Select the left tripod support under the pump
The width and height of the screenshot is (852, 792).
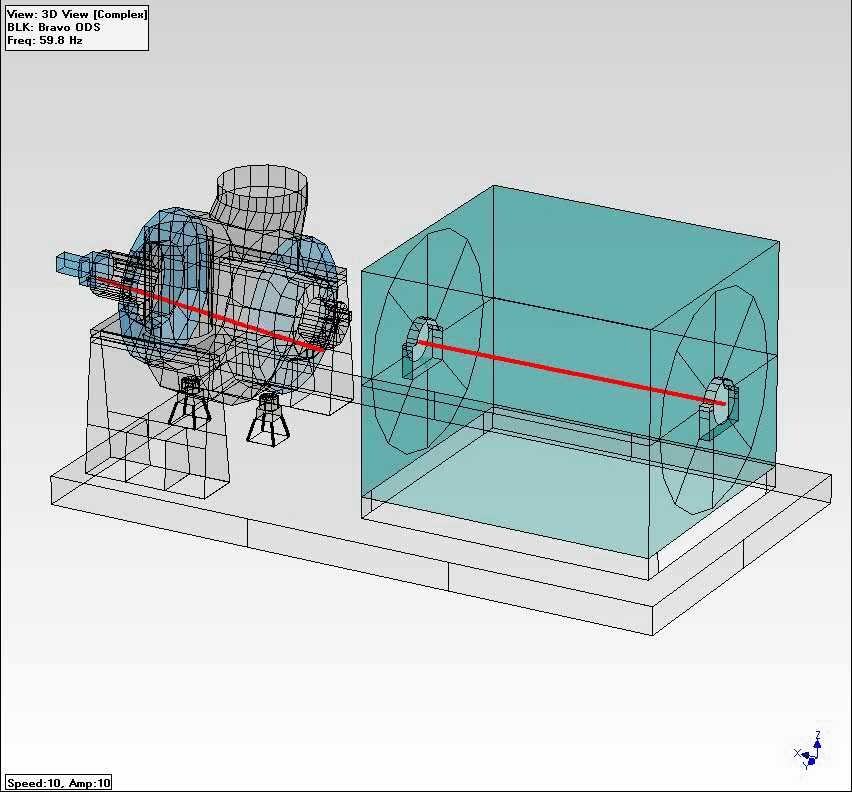point(189,402)
